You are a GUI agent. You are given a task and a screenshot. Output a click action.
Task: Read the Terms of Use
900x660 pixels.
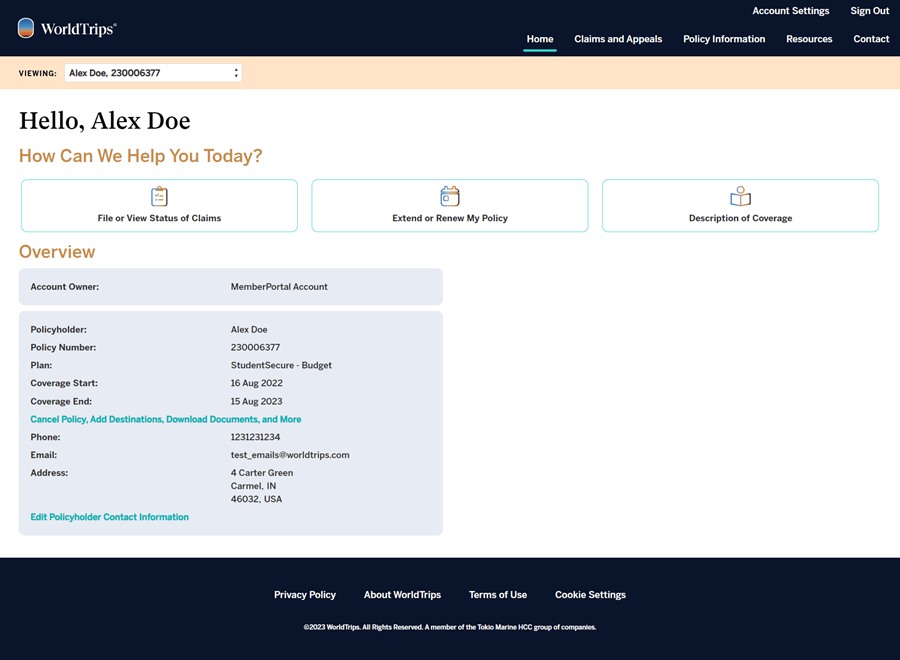click(498, 594)
